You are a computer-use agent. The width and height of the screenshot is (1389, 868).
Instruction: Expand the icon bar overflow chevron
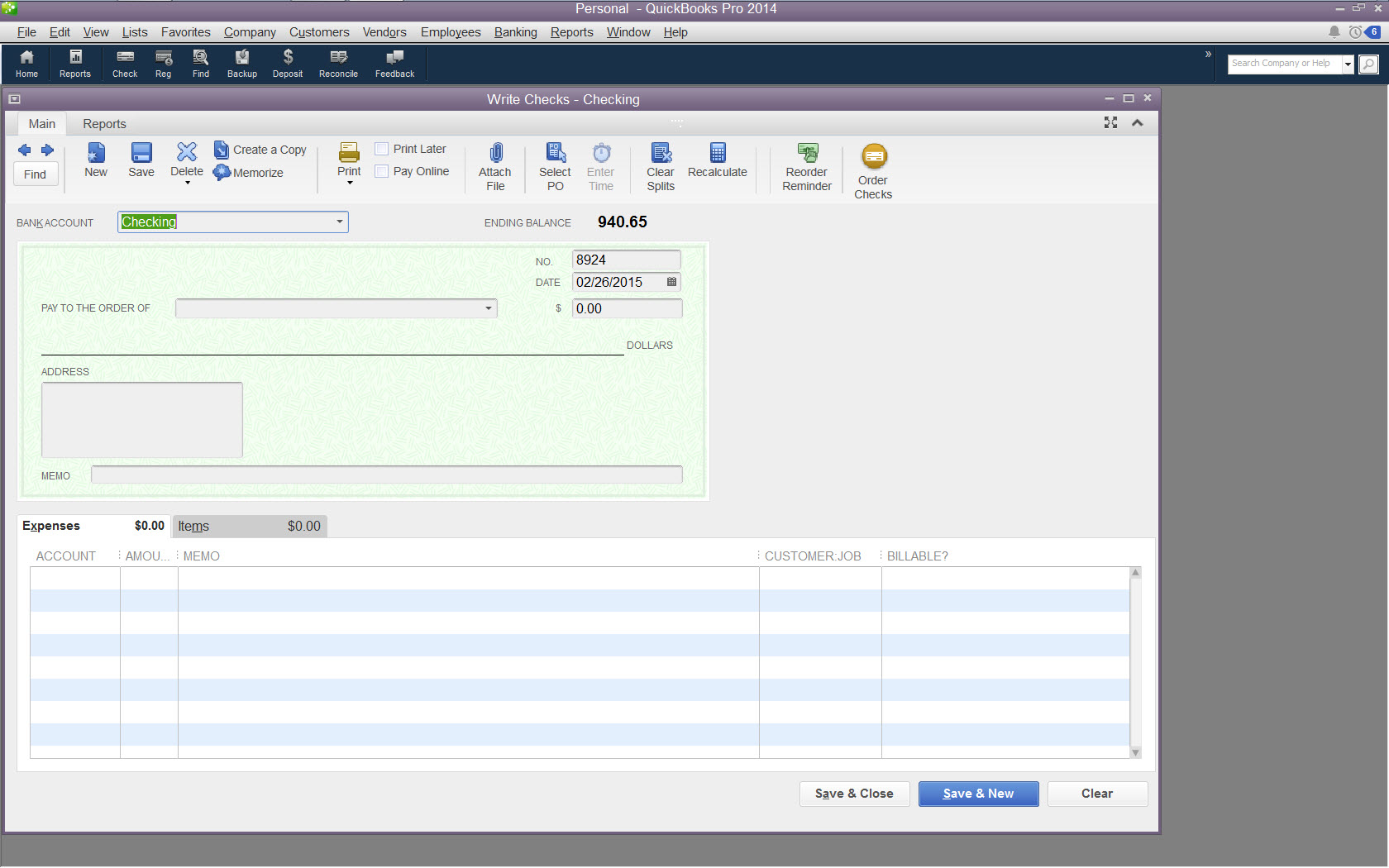coord(1208,54)
